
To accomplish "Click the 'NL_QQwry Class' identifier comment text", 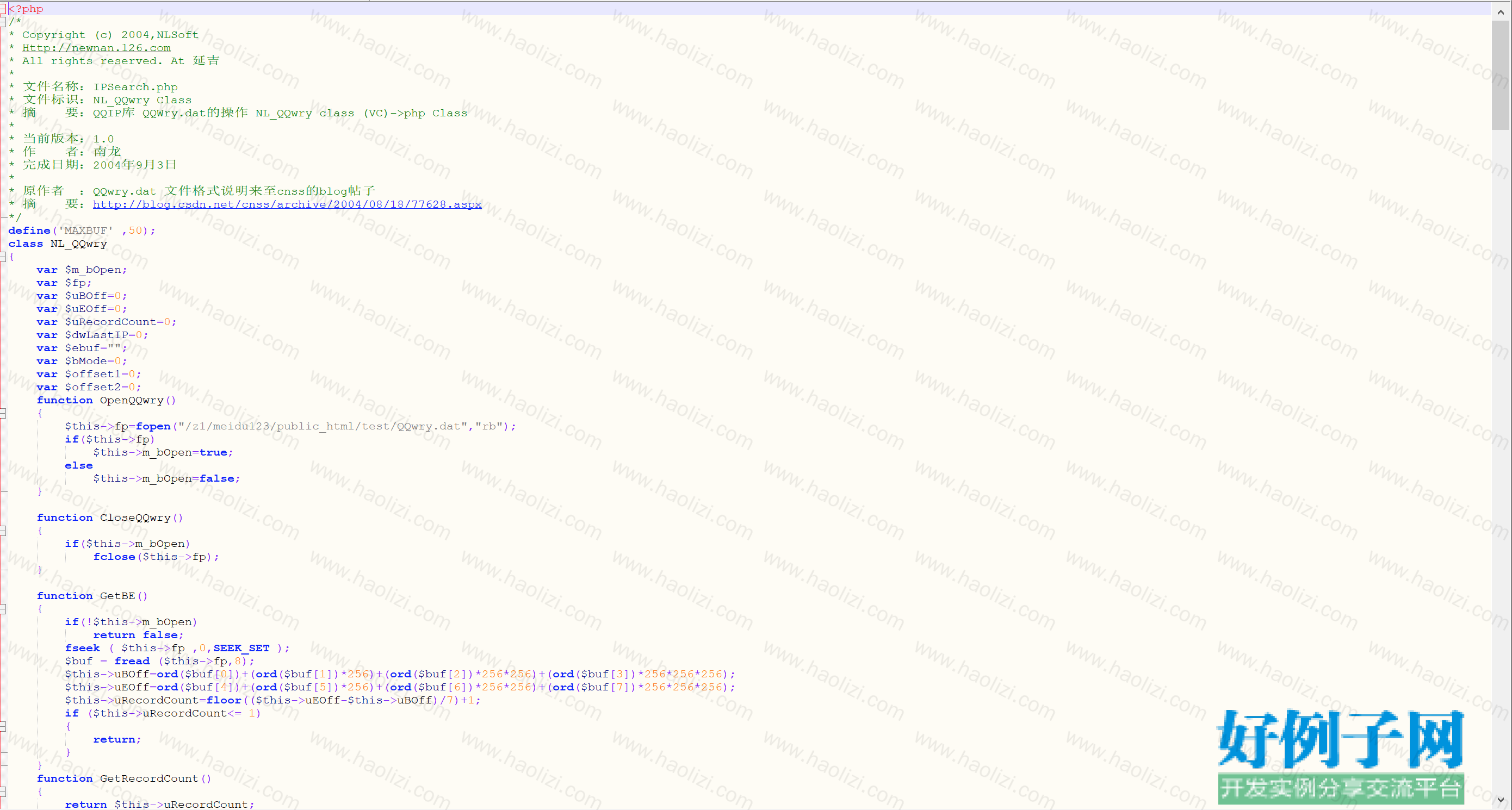I will click(x=142, y=100).
